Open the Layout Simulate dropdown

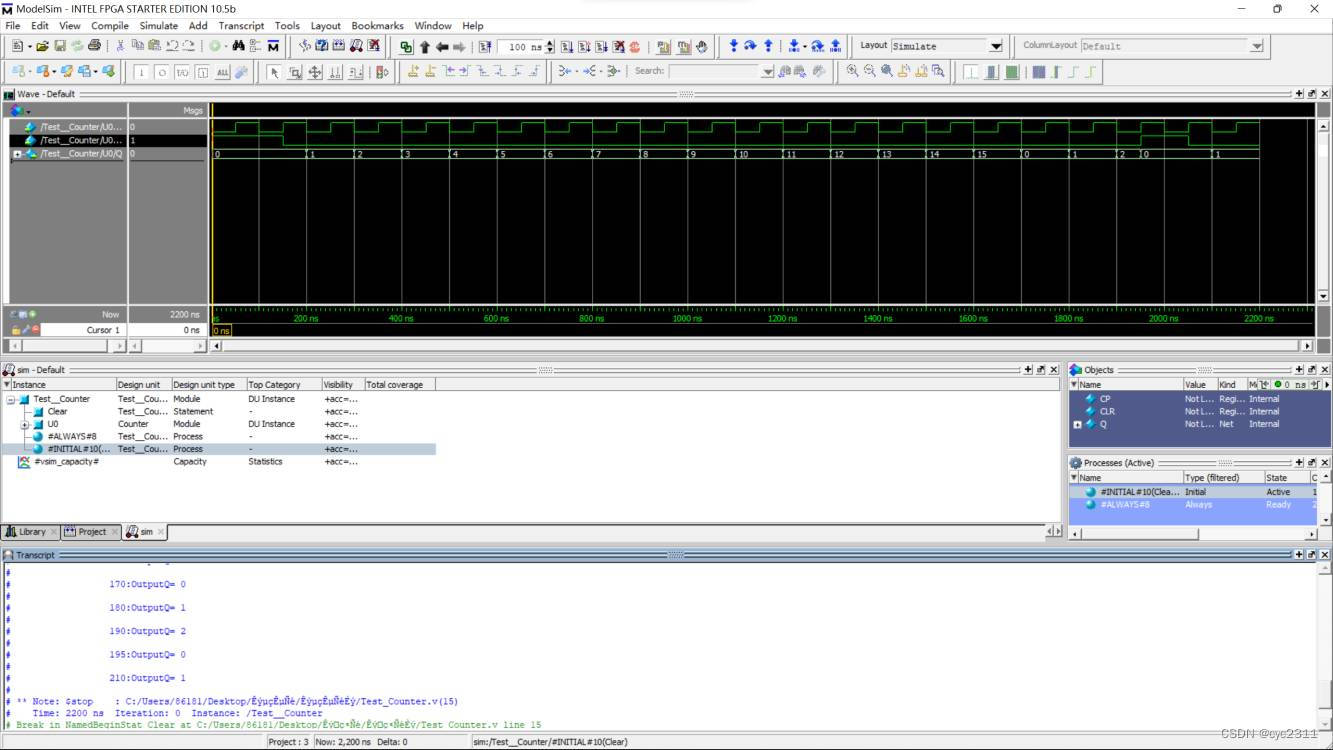coord(995,46)
